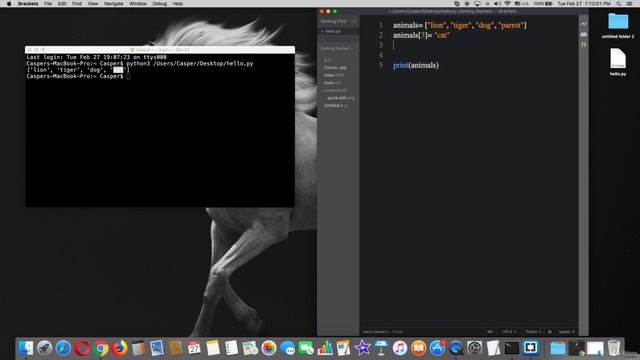Open the Python language dropdown in status bar
The image size is (640, 360).
pos(533,332)
